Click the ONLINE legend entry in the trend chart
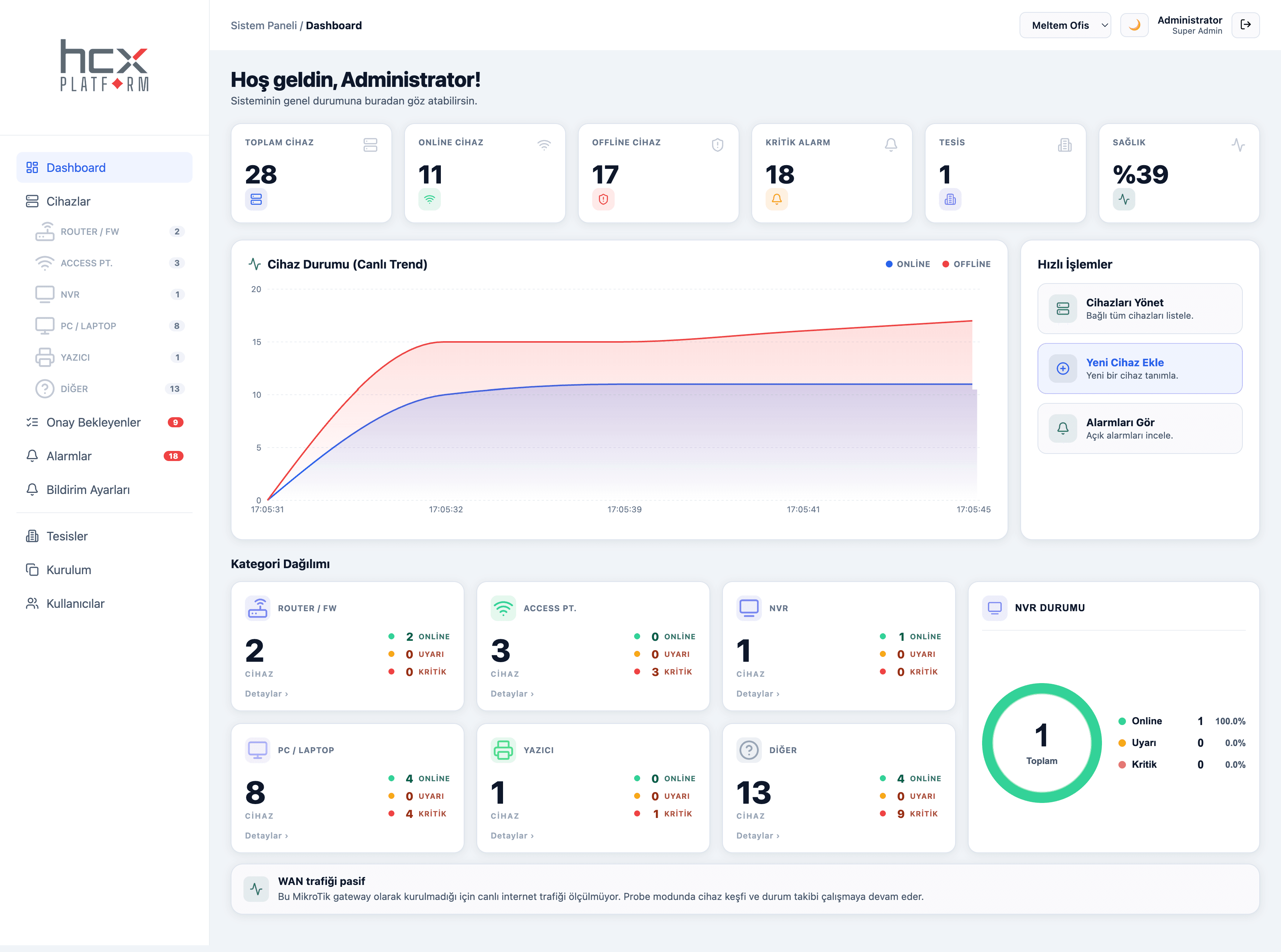 (908, 264)
